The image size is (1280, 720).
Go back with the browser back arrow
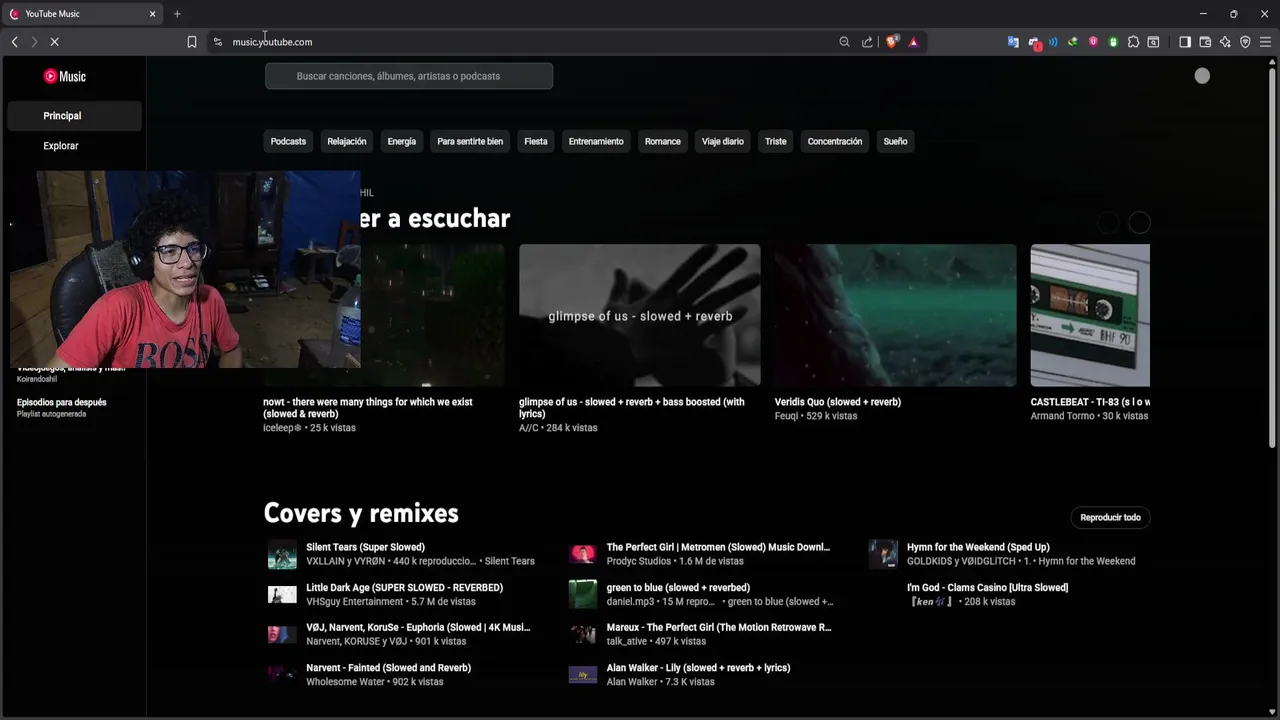pos(14,42)
